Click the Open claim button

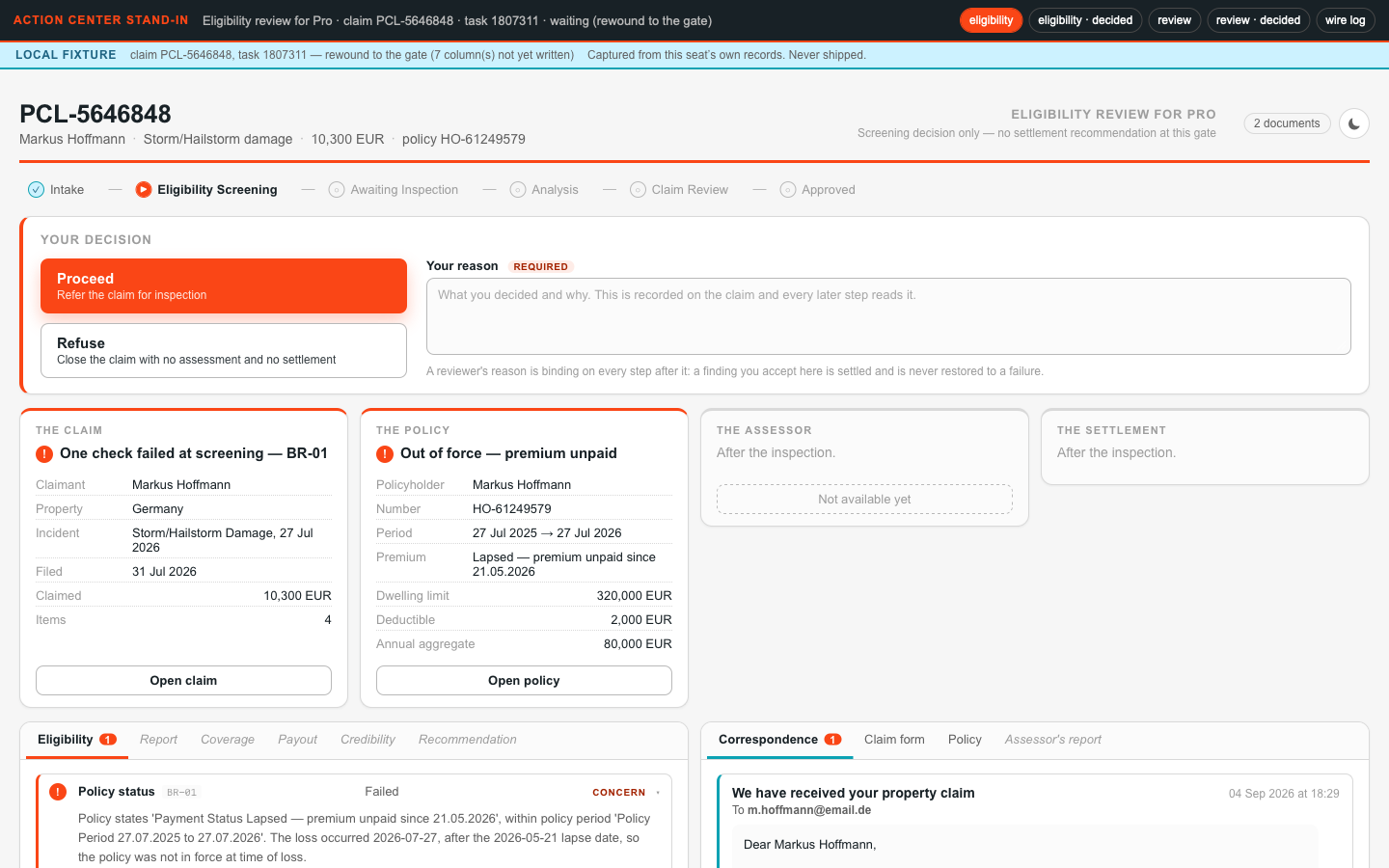[x=183, y=681]
